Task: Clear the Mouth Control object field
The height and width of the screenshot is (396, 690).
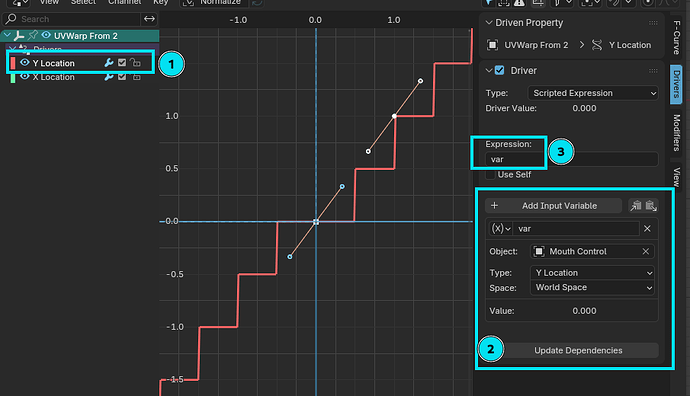Action: coord(646,251)
